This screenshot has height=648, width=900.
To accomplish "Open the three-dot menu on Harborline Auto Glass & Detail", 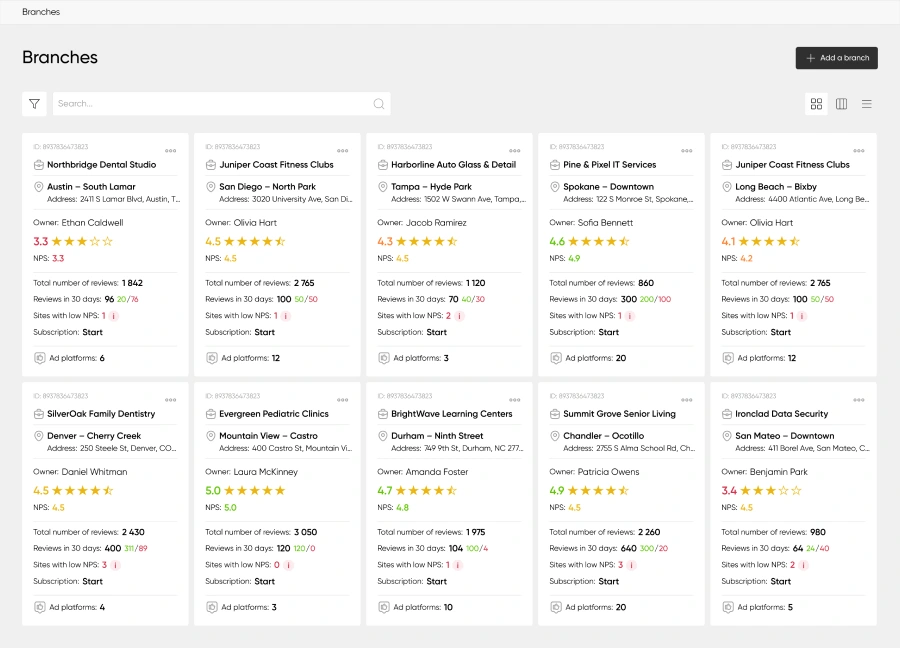I will [x=515, y=150].
